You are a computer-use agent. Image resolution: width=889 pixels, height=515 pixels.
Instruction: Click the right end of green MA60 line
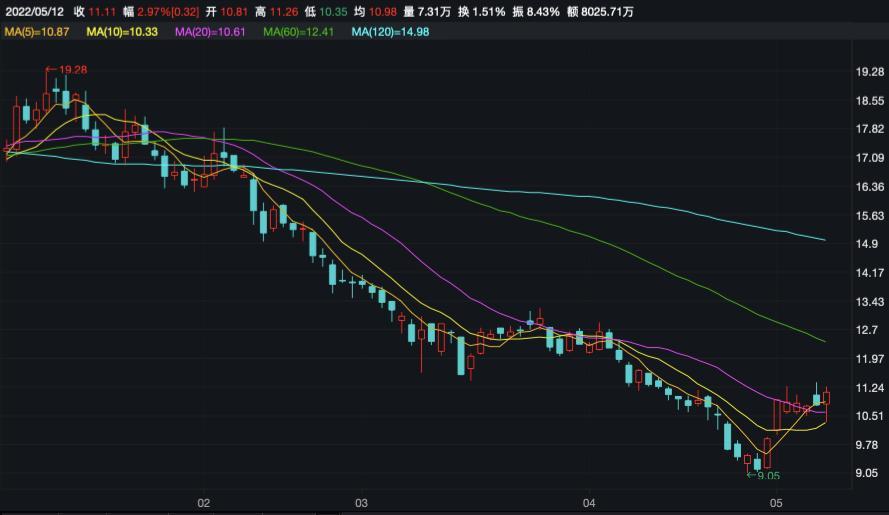tap(823, 341)
